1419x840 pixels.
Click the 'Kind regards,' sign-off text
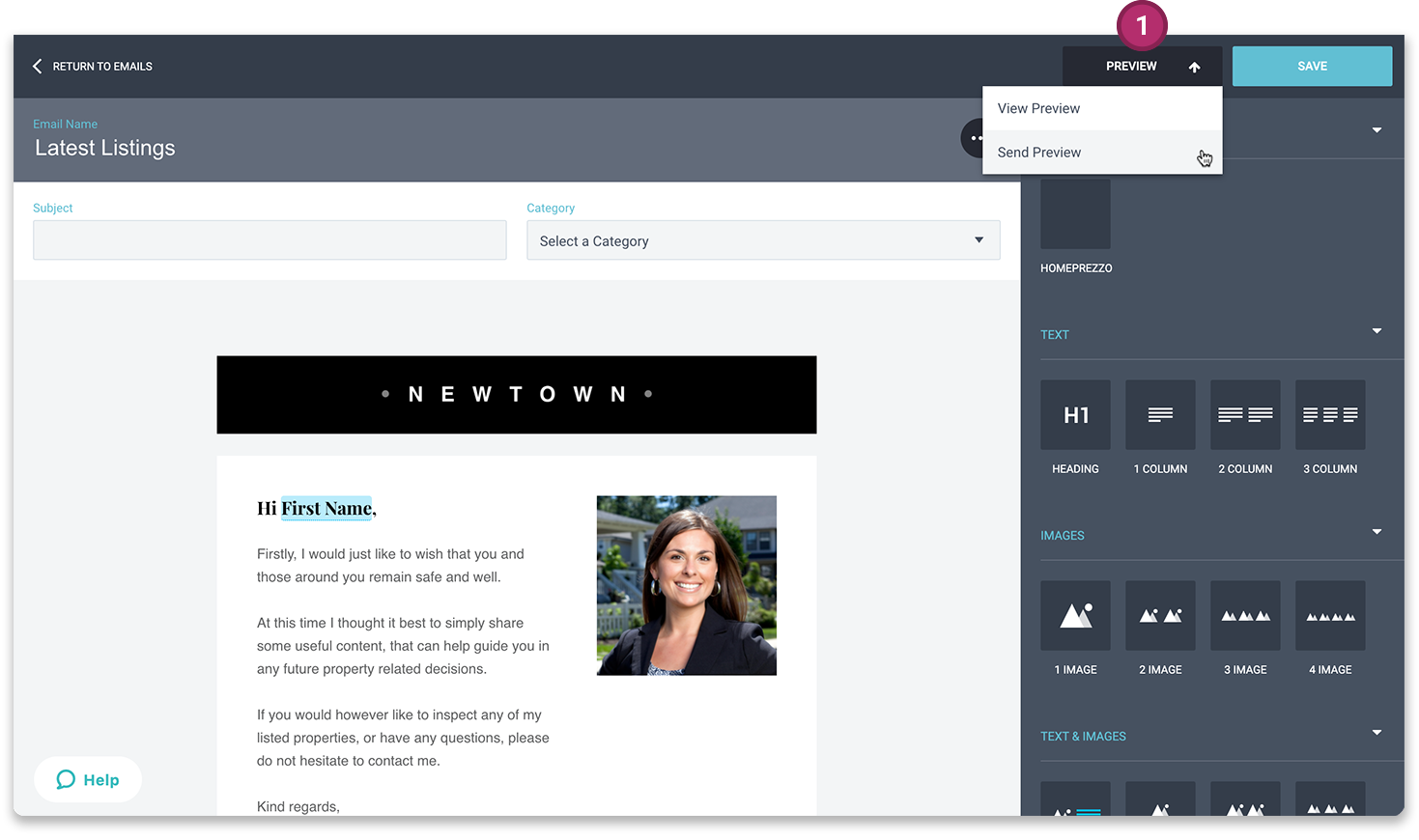(x=298, y=806)
